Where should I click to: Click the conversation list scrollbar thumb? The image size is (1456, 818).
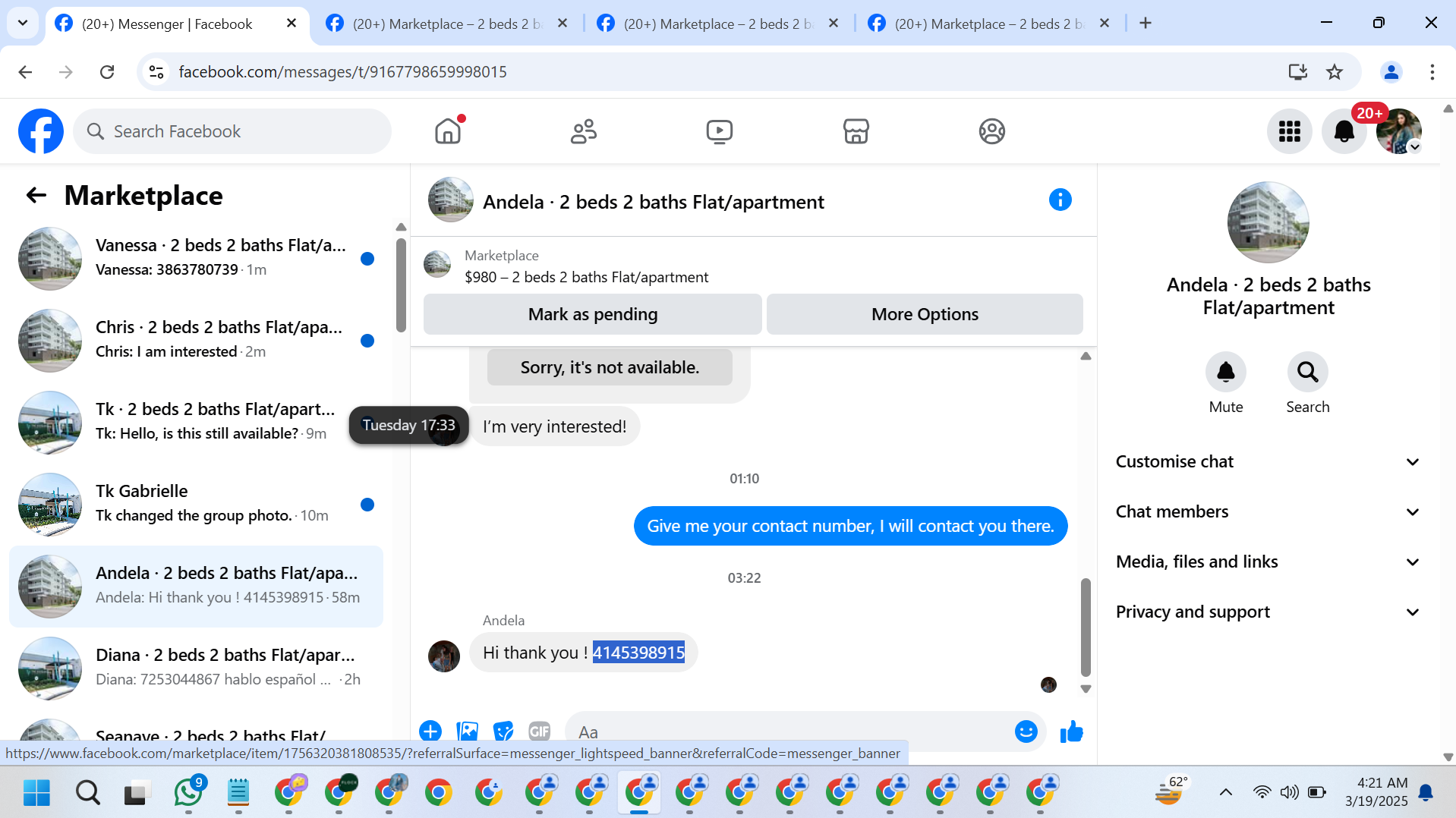pos(401,285)
